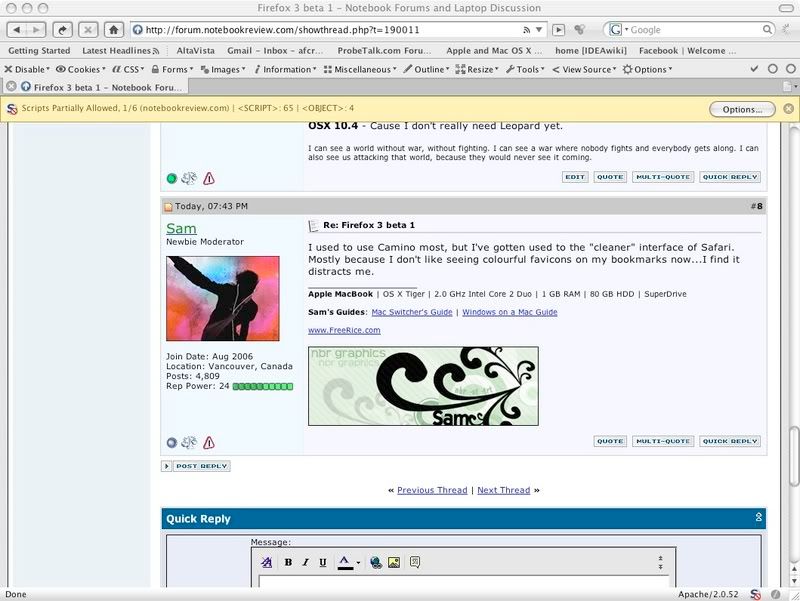
Task: Click QUICK REPLY on Sam's post #8
Action: pos(730,441)
